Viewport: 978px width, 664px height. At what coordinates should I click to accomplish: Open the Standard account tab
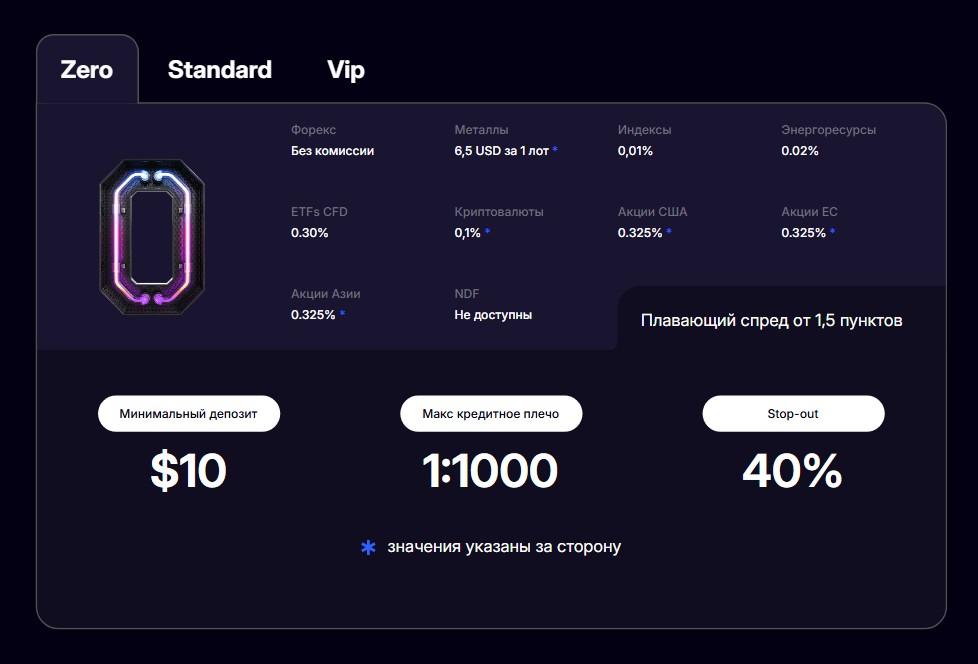(220, 70)
